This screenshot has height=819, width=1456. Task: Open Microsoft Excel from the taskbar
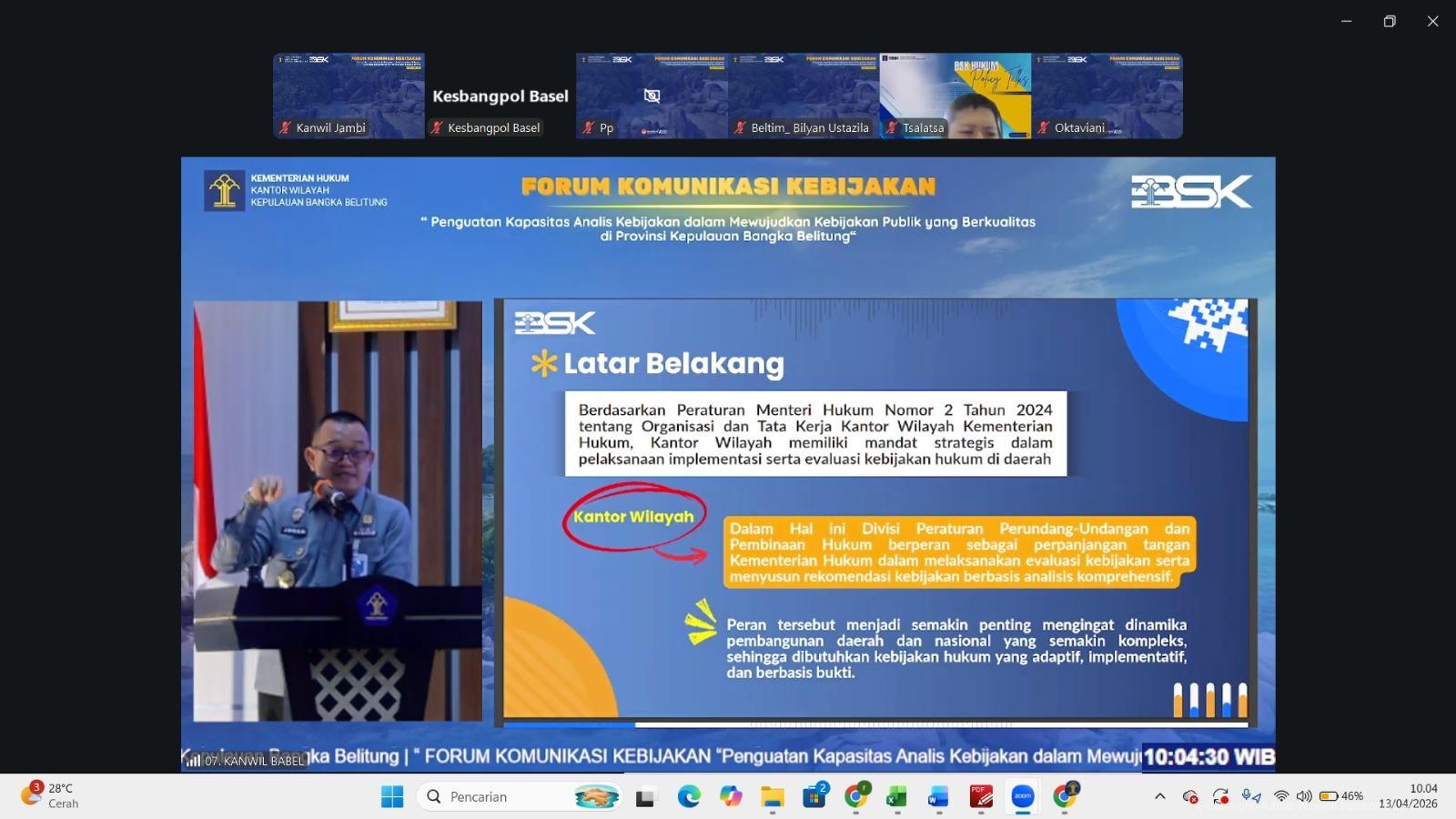[x=896, y=796]
